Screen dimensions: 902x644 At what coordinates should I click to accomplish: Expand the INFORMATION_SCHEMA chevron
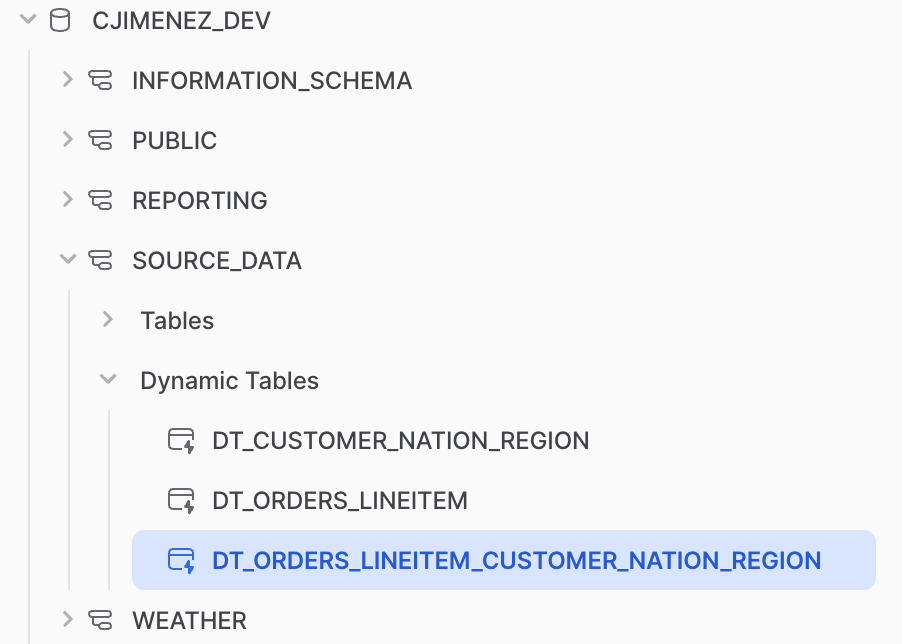coord(67,80)
